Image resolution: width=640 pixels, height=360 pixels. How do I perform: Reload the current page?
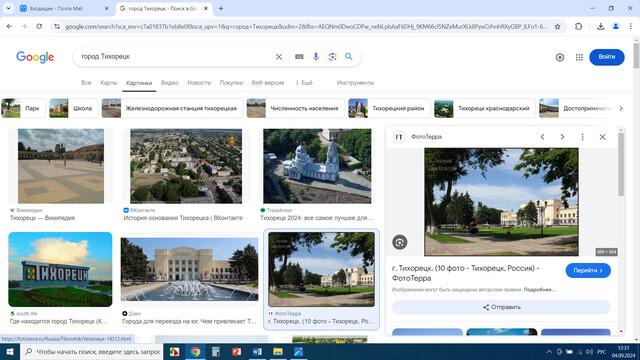[x=39, y=27]
